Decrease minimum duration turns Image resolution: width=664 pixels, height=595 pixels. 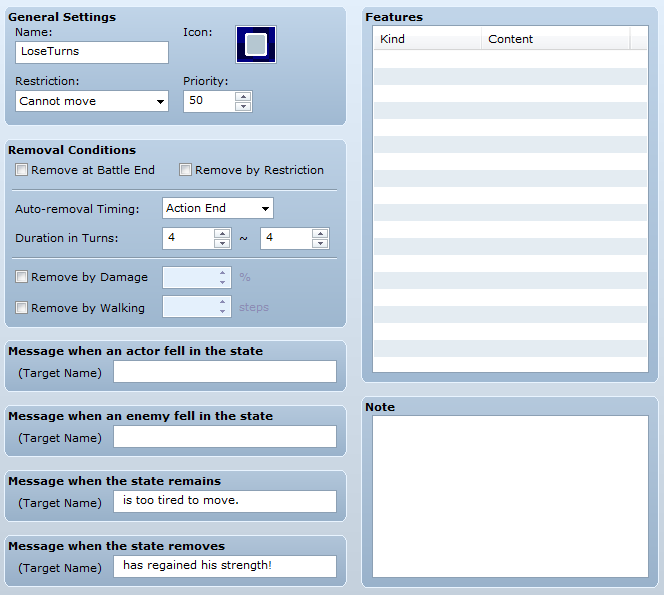(222, 244)
